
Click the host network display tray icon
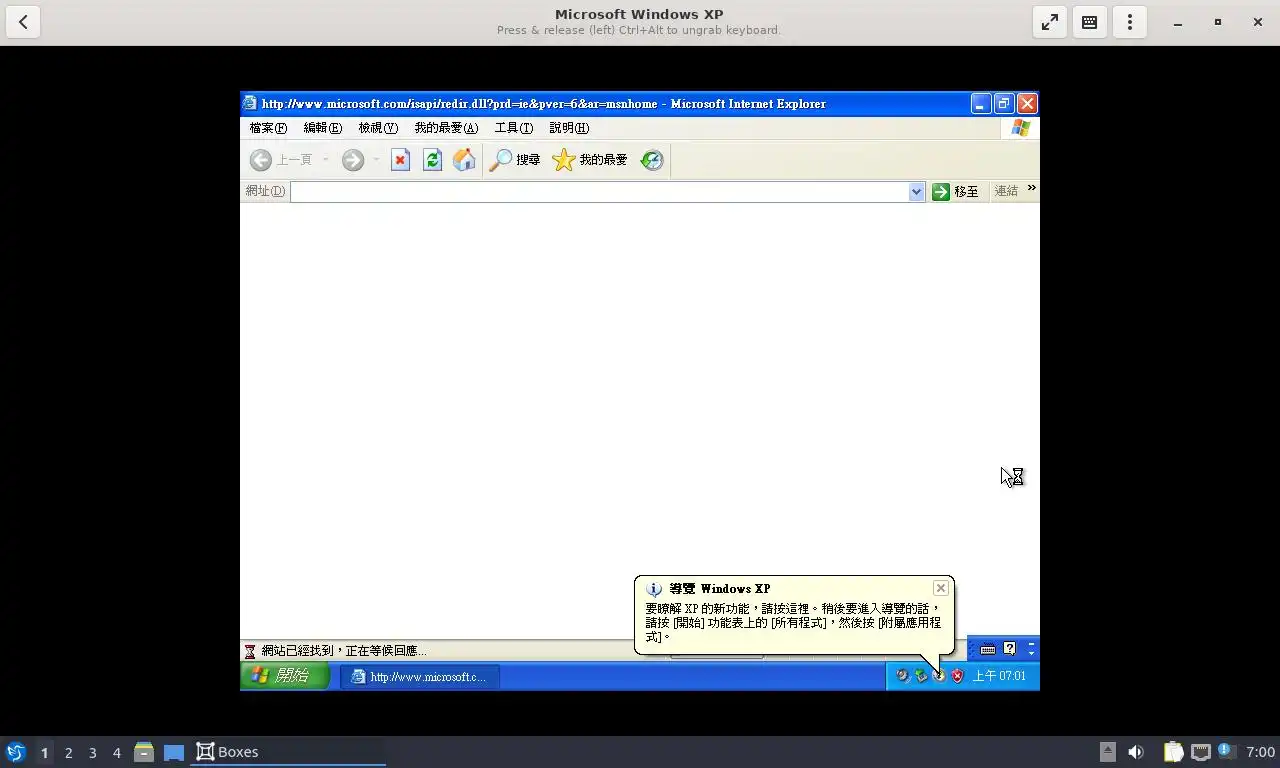click(x=1201, y=752)
